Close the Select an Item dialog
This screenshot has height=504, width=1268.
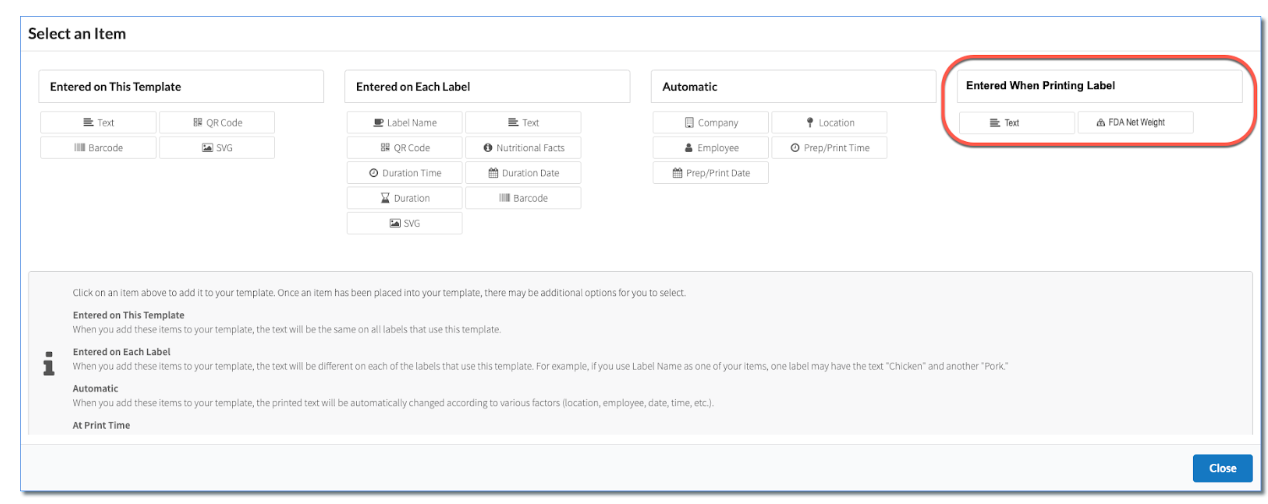click(1222, 468)
